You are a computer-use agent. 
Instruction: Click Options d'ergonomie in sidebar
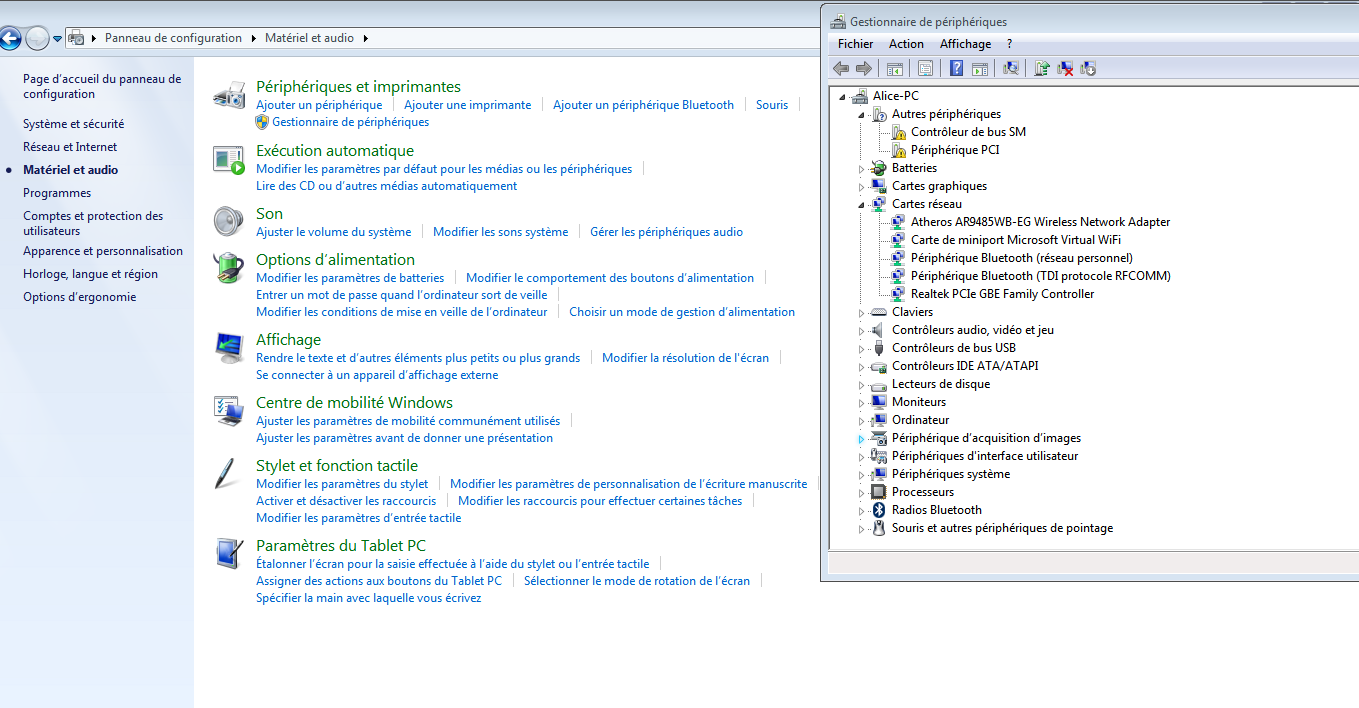(80, 297)
